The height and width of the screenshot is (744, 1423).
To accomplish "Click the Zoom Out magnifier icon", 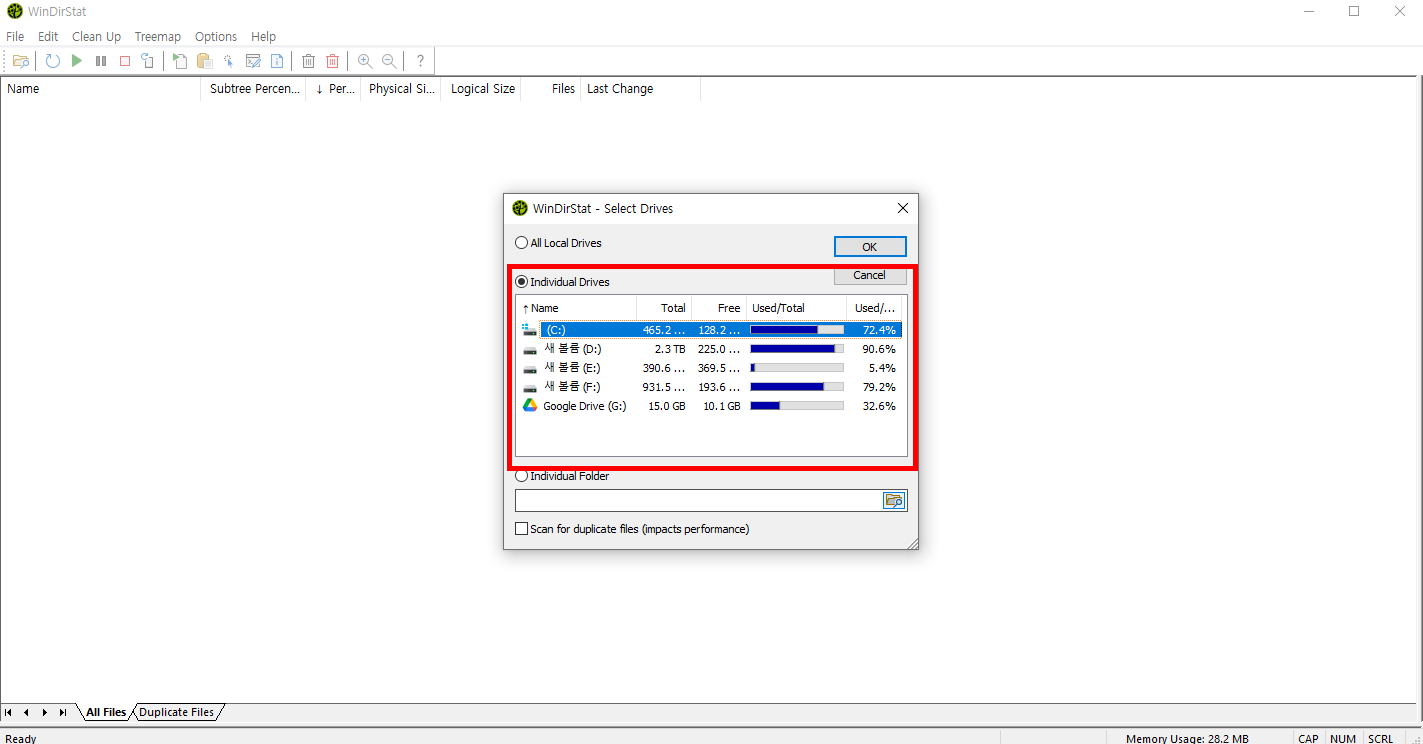I will tap(389, 61).
